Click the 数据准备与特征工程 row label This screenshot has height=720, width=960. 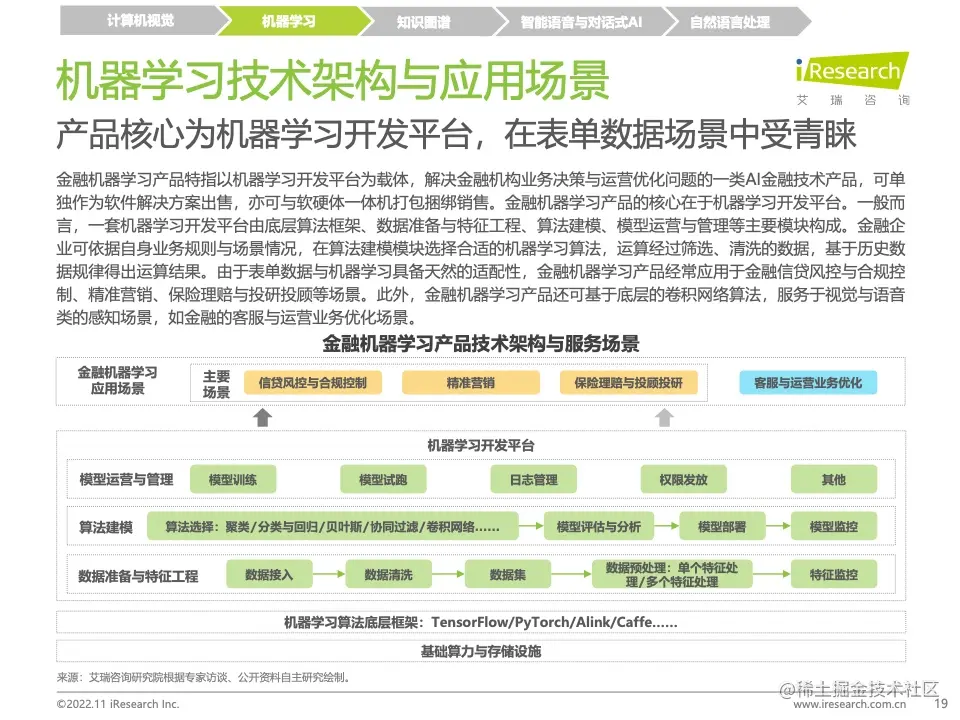(138, 576)
